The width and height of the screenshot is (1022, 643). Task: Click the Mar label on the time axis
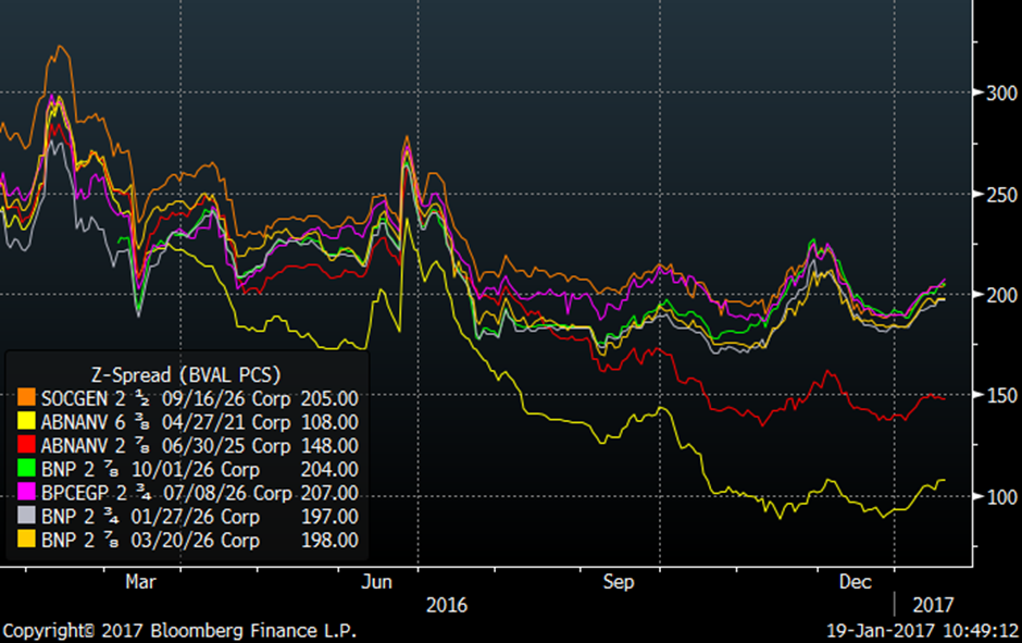coord(138,580)
